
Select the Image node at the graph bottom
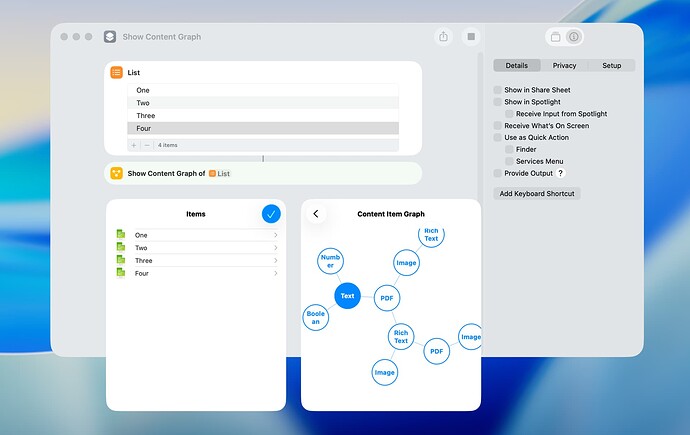pyautogui.click(x=385, y=372)
